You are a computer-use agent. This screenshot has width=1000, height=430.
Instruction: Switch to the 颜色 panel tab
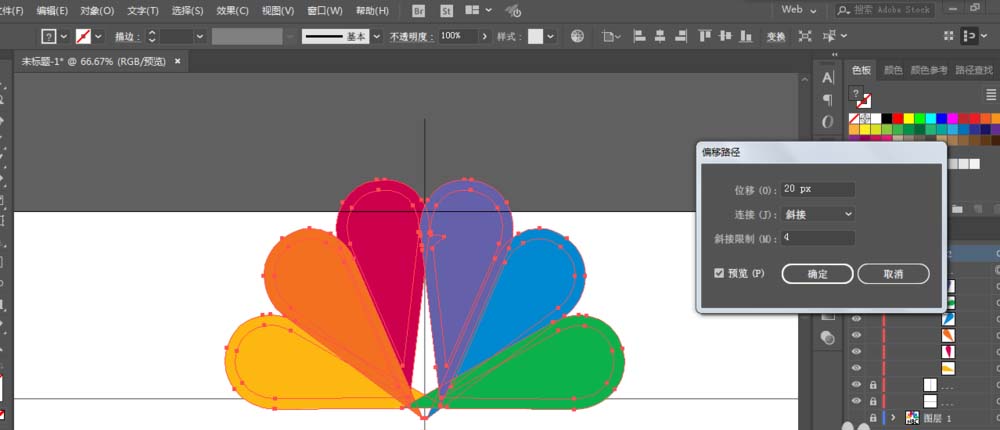893,70
